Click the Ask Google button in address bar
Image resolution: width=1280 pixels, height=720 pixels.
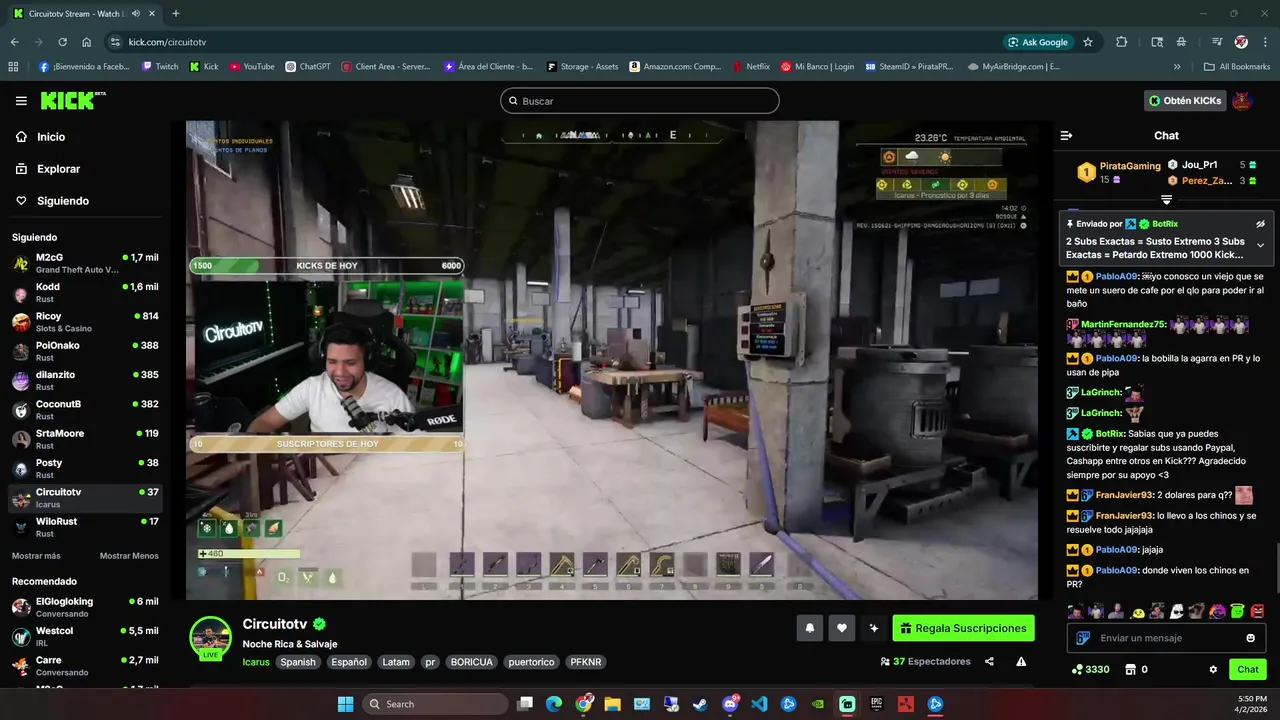click(1038, 42)
